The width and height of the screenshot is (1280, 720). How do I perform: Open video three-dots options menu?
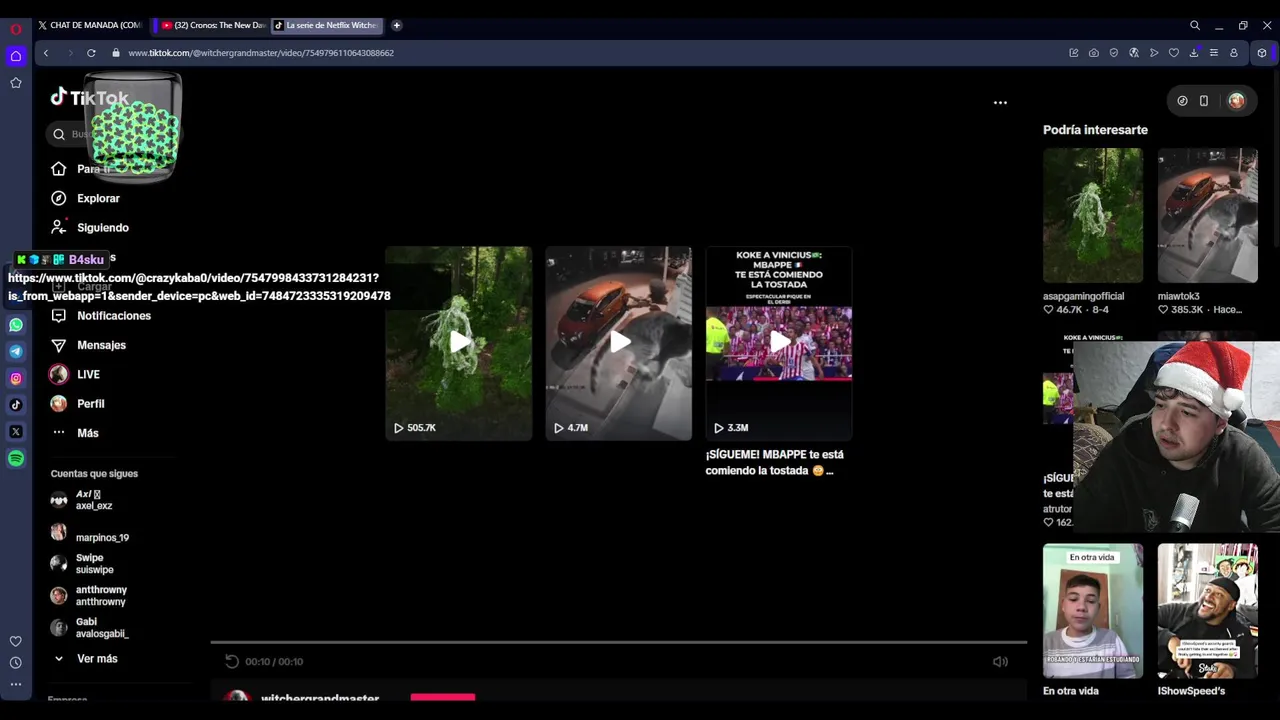(x=1000, y=102)
